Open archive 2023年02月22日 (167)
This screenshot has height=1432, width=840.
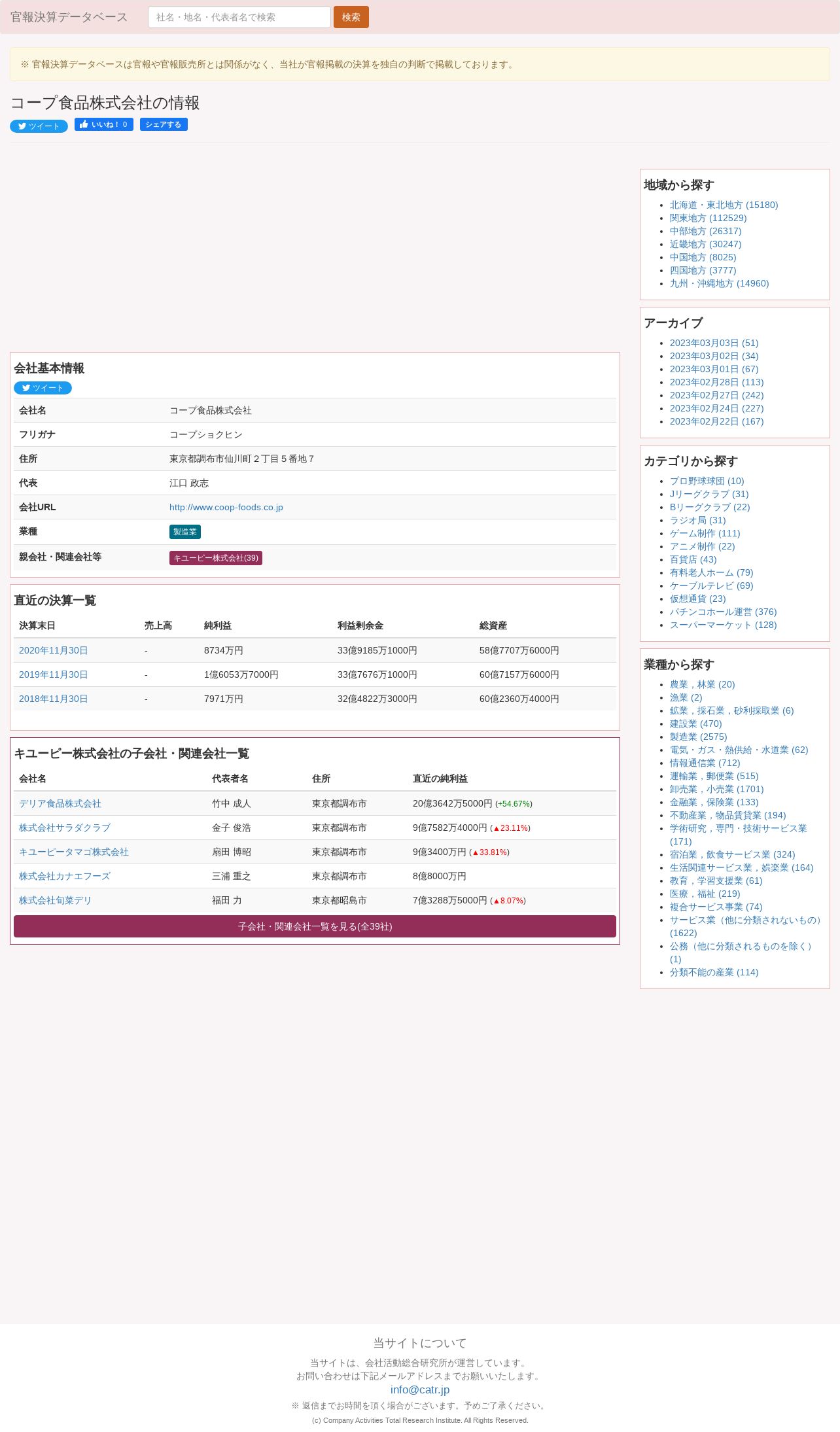(717, 421)
